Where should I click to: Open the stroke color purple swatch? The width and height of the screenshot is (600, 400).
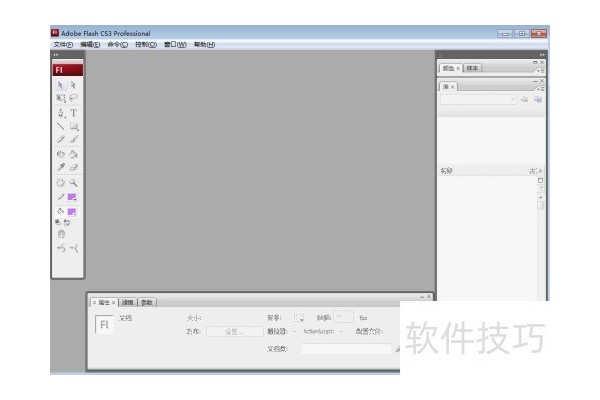(x=72, y=197)
